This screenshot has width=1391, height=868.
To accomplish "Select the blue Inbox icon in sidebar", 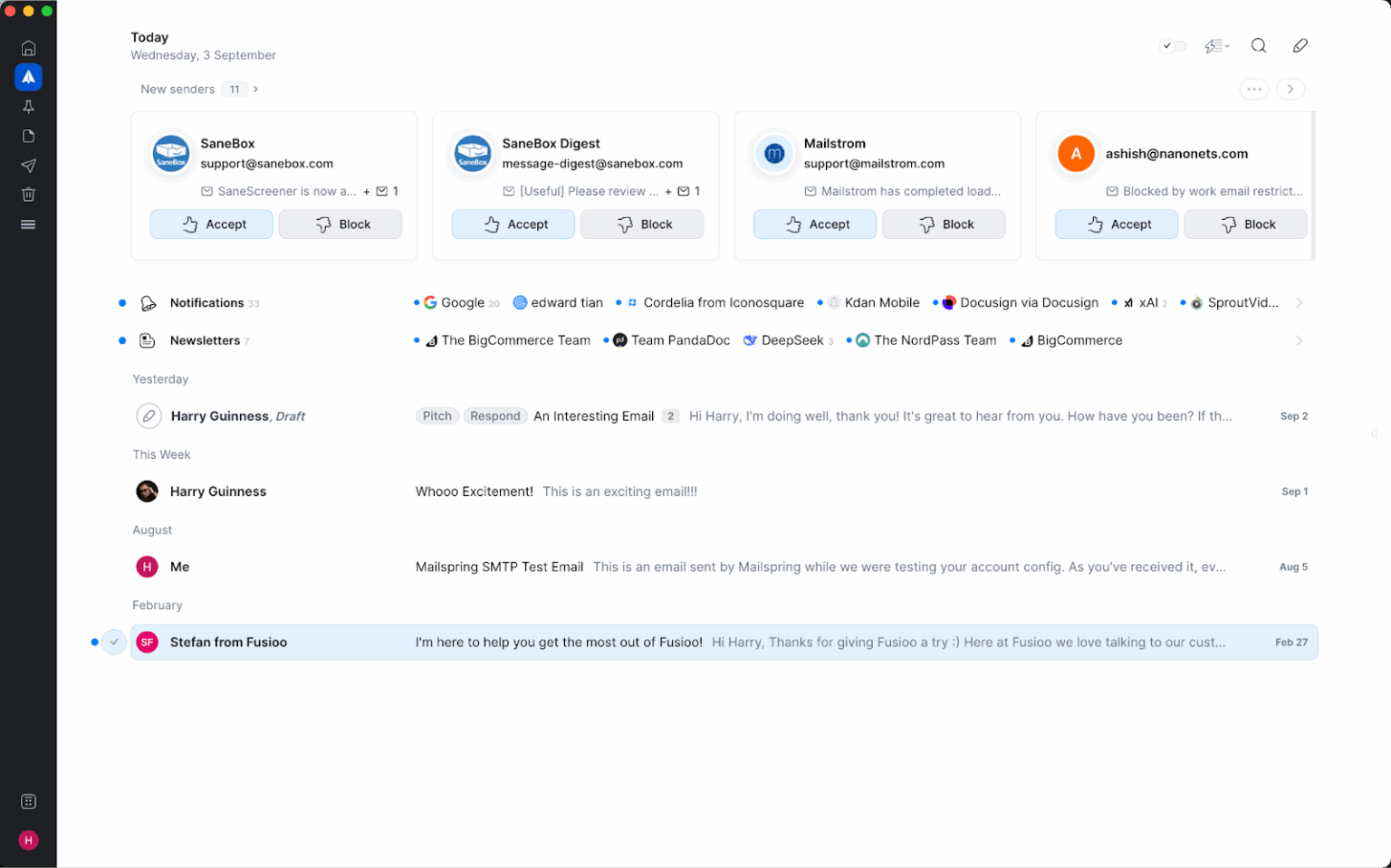I will tap(28, 77).
